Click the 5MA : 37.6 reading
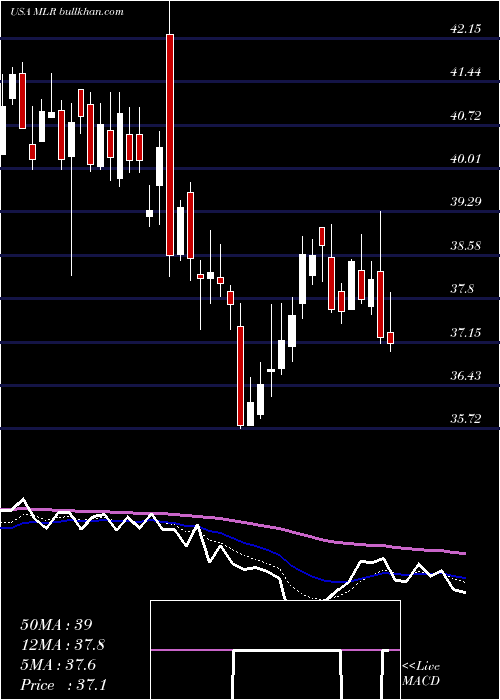The width and height of the screenshot is (500, 700). (60, 665)
